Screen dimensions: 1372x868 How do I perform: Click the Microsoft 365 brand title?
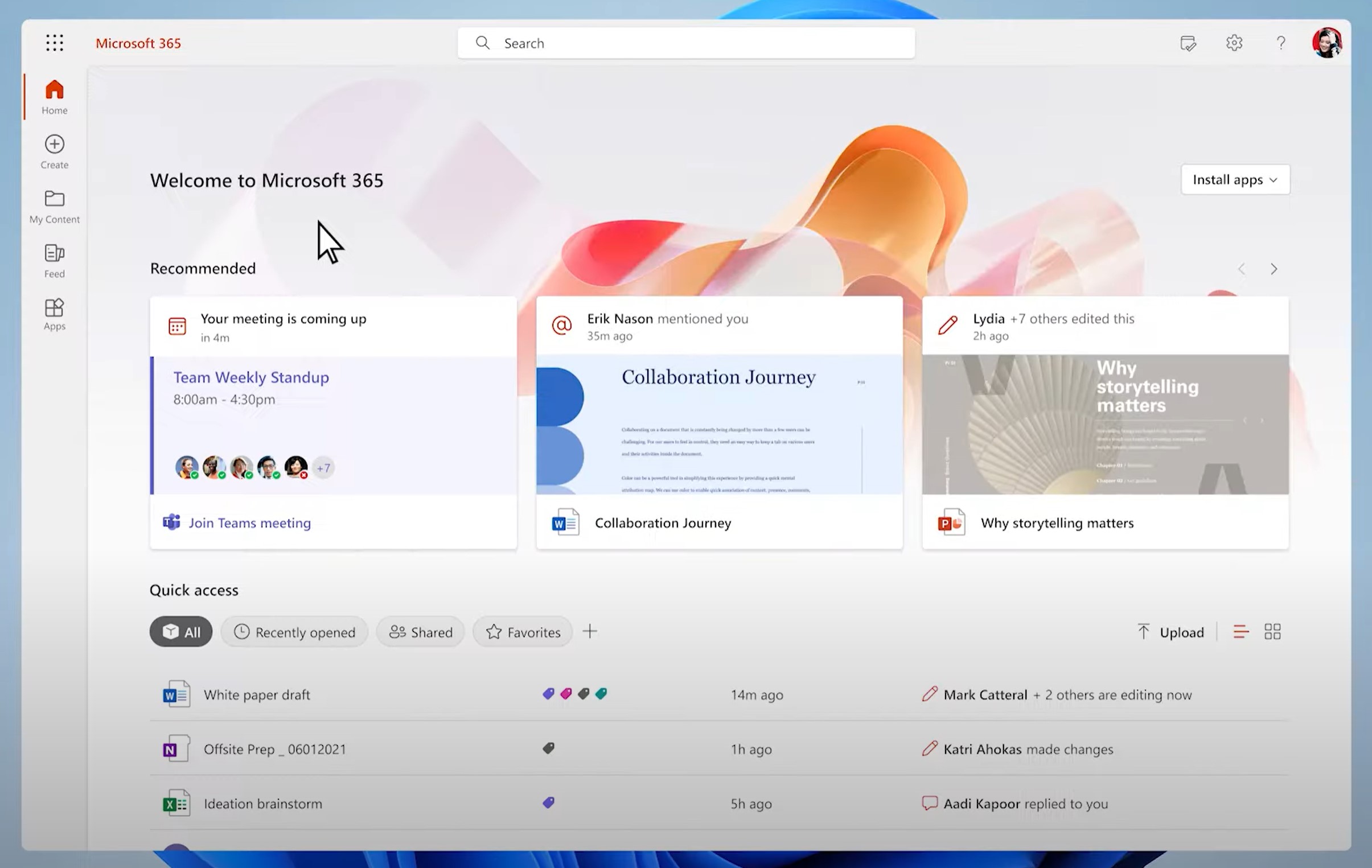coord(138,43)
